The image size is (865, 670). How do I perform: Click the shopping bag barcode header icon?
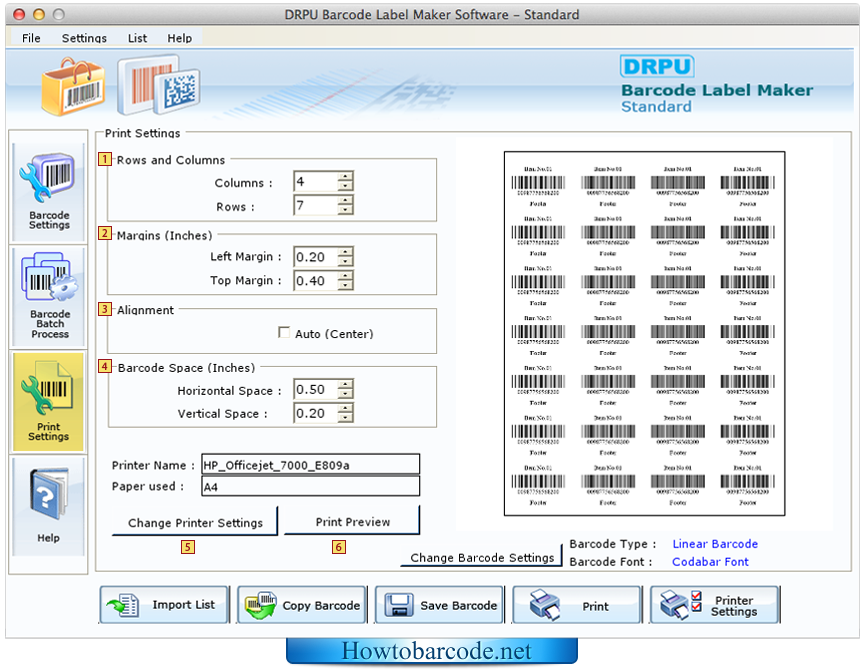pyautogui.click(x=73, y=87)
